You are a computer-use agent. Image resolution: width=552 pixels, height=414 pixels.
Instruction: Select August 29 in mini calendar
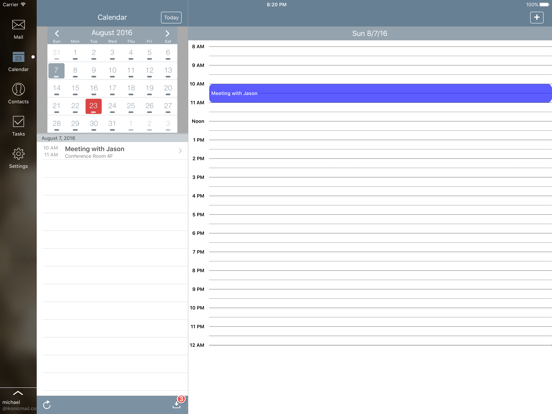(x=75, y=124)
